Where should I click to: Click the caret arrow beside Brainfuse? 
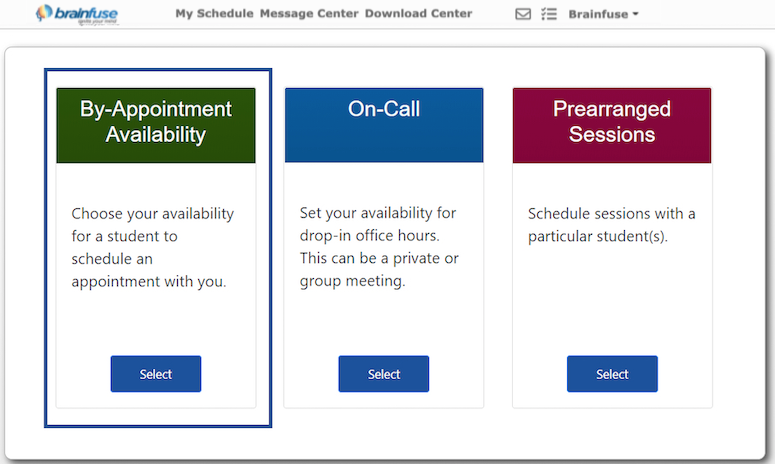[636, 15]
